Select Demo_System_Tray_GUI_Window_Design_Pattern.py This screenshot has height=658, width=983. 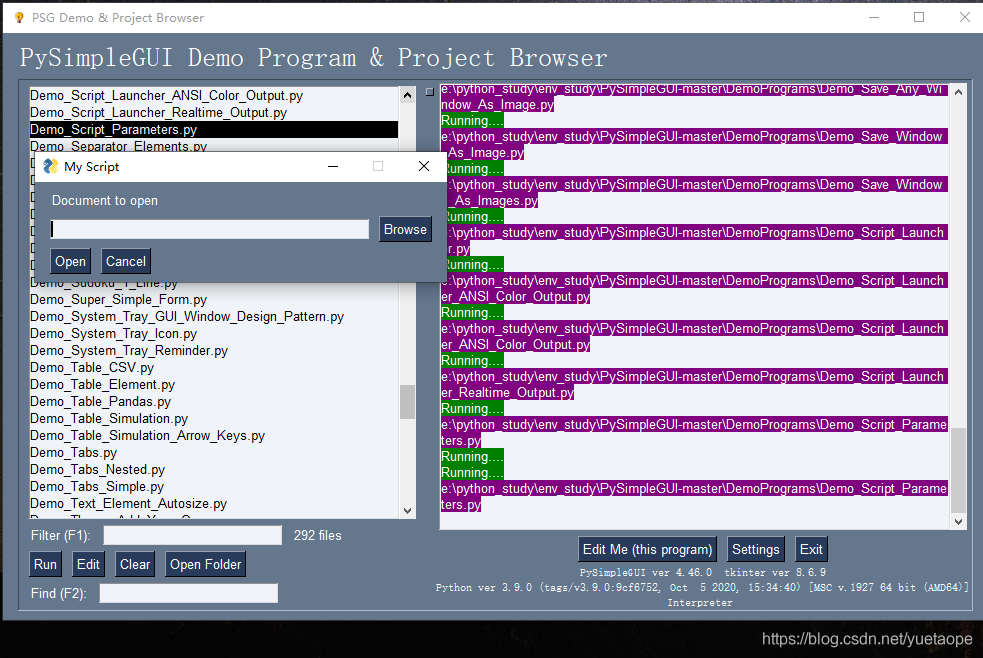pos(214,316)
